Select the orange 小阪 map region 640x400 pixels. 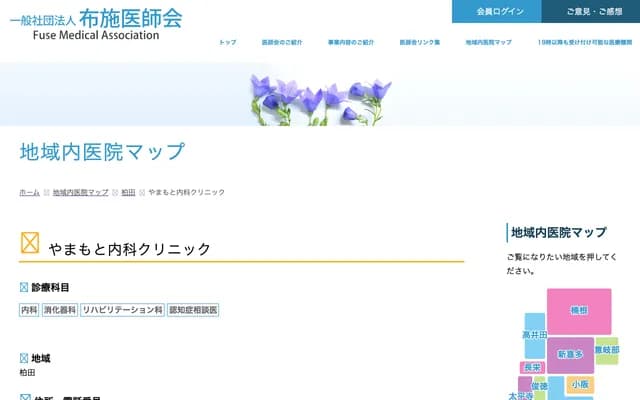tap(580, 384)
